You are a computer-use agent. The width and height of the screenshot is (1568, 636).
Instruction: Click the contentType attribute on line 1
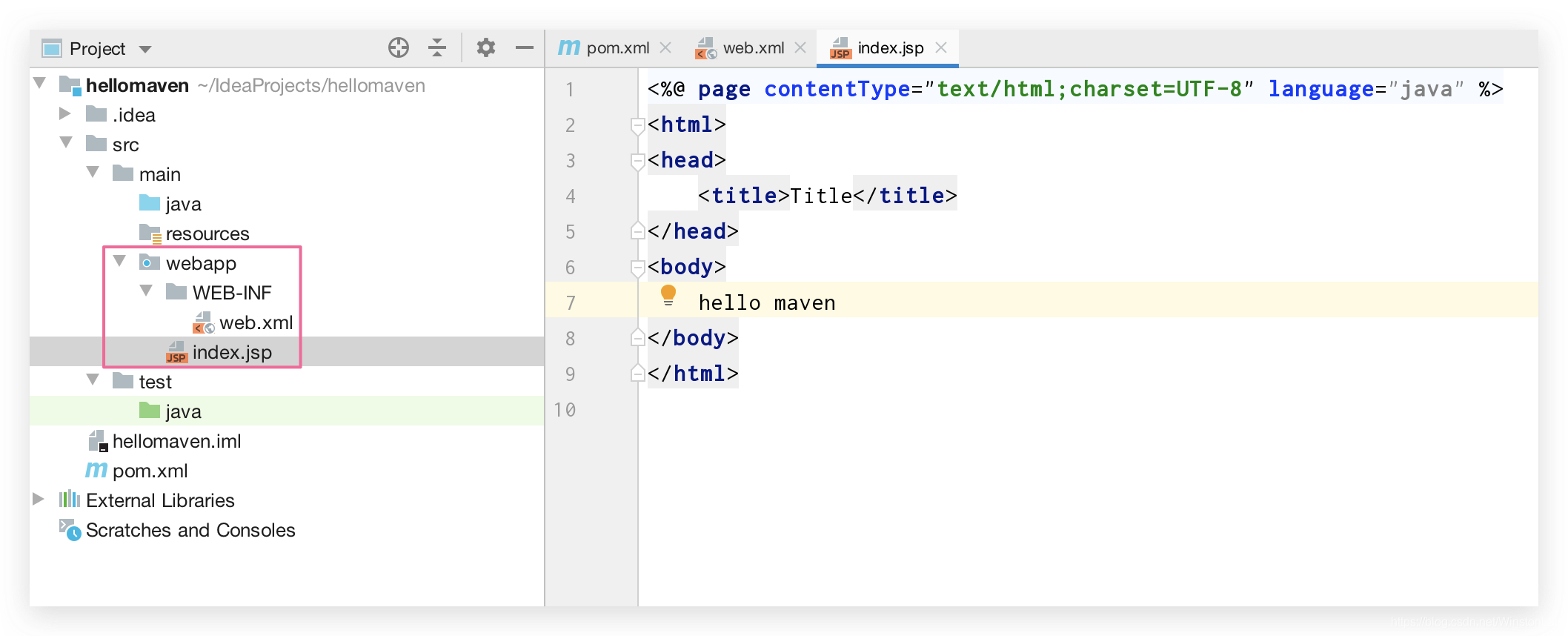(x=837, y=89)
